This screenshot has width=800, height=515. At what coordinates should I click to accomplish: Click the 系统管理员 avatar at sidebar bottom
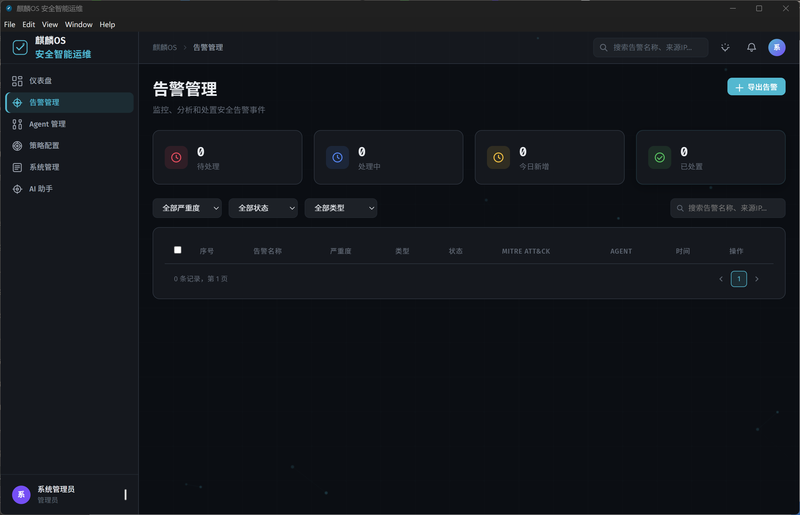pos(21,495)
